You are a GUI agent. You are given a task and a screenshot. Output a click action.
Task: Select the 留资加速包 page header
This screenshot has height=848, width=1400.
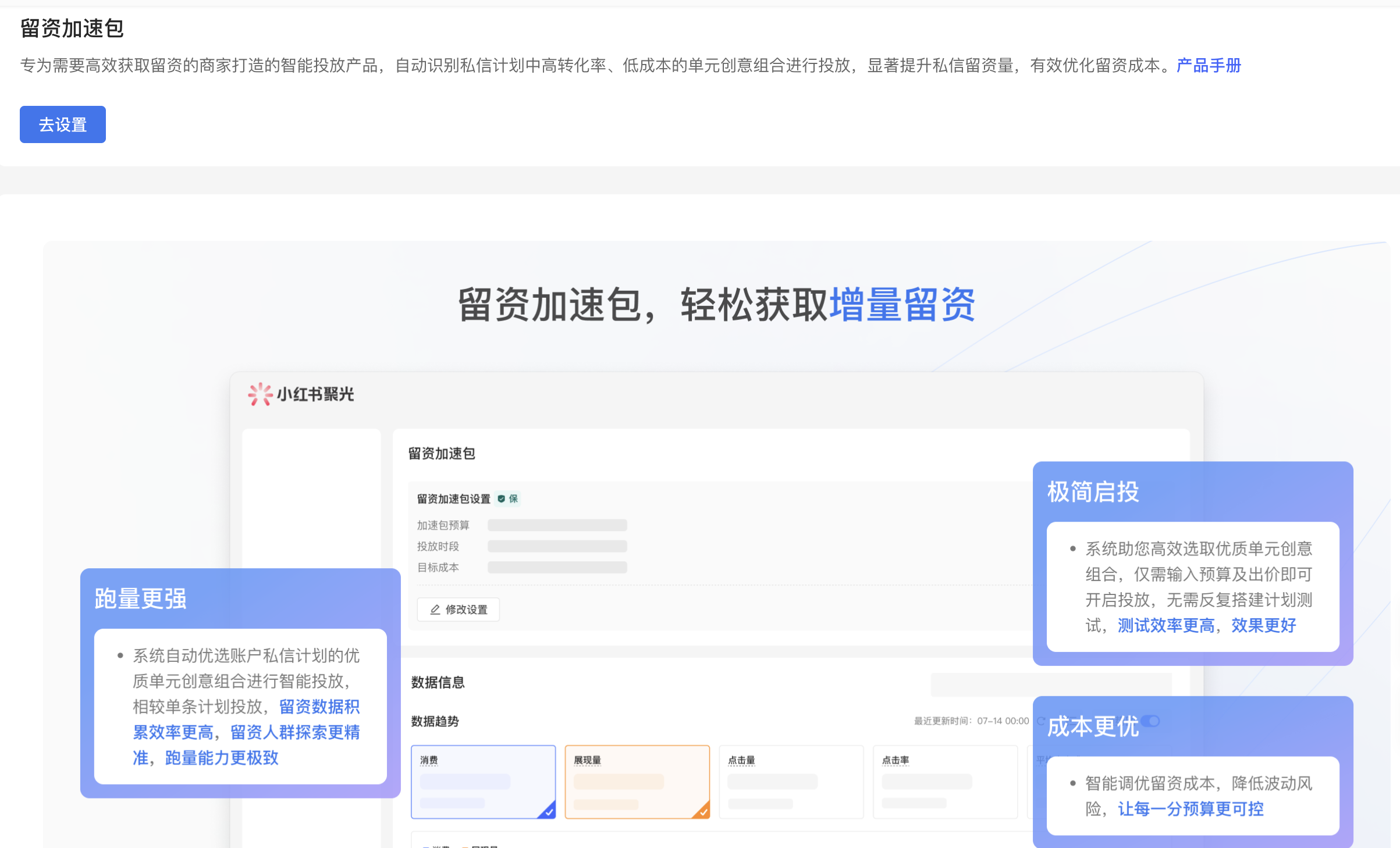pos(72,28)
